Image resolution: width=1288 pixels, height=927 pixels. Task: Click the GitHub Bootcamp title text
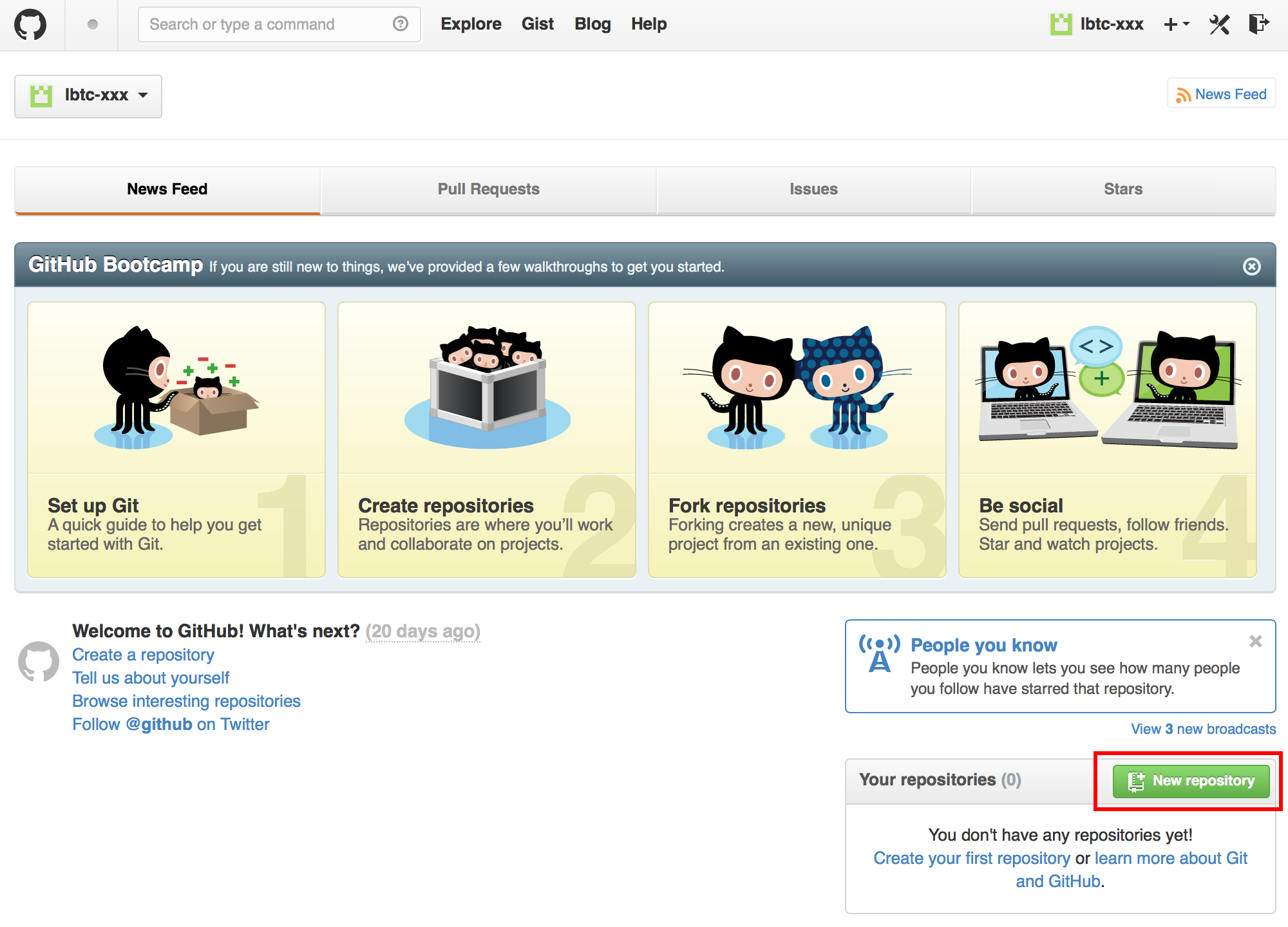pyautogui.click(x=115, y=265)
